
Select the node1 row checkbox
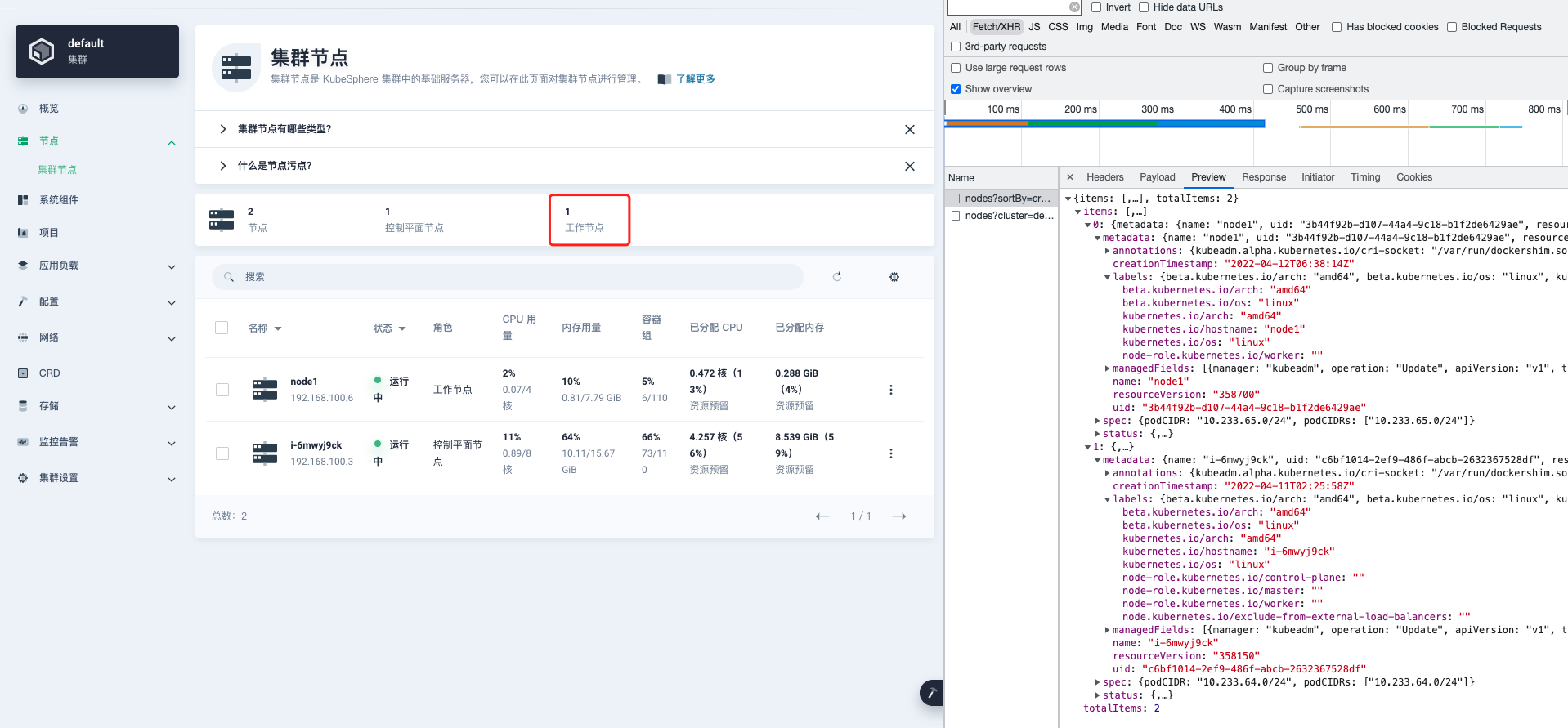click(222, 390)
